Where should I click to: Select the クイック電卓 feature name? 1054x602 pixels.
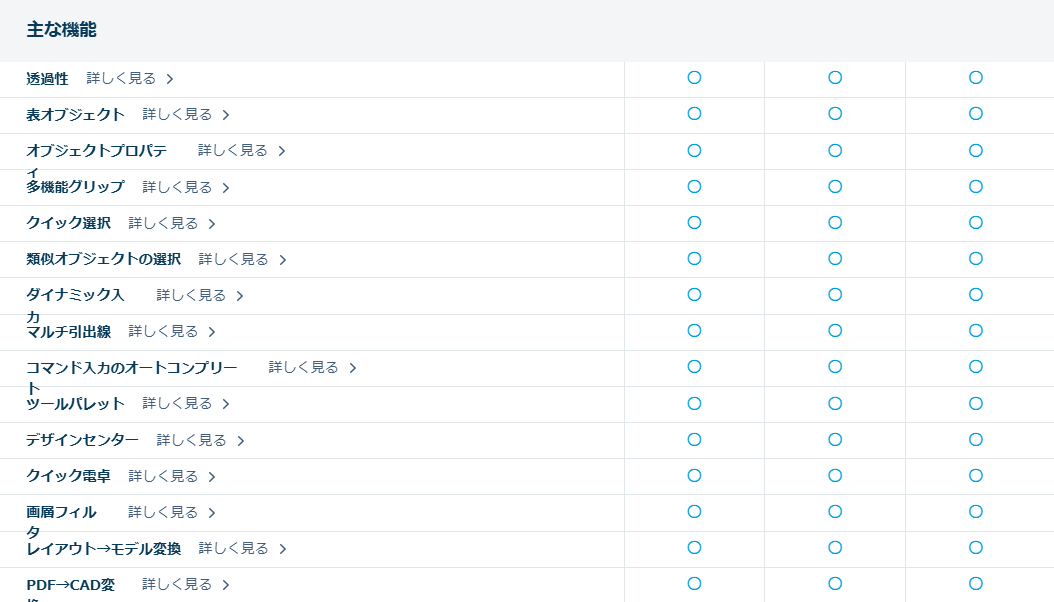68,476
